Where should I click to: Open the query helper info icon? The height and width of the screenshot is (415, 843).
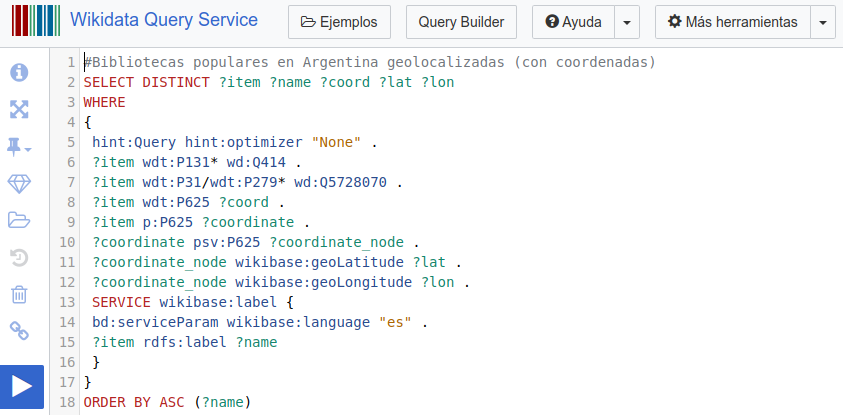pos(19,73)
